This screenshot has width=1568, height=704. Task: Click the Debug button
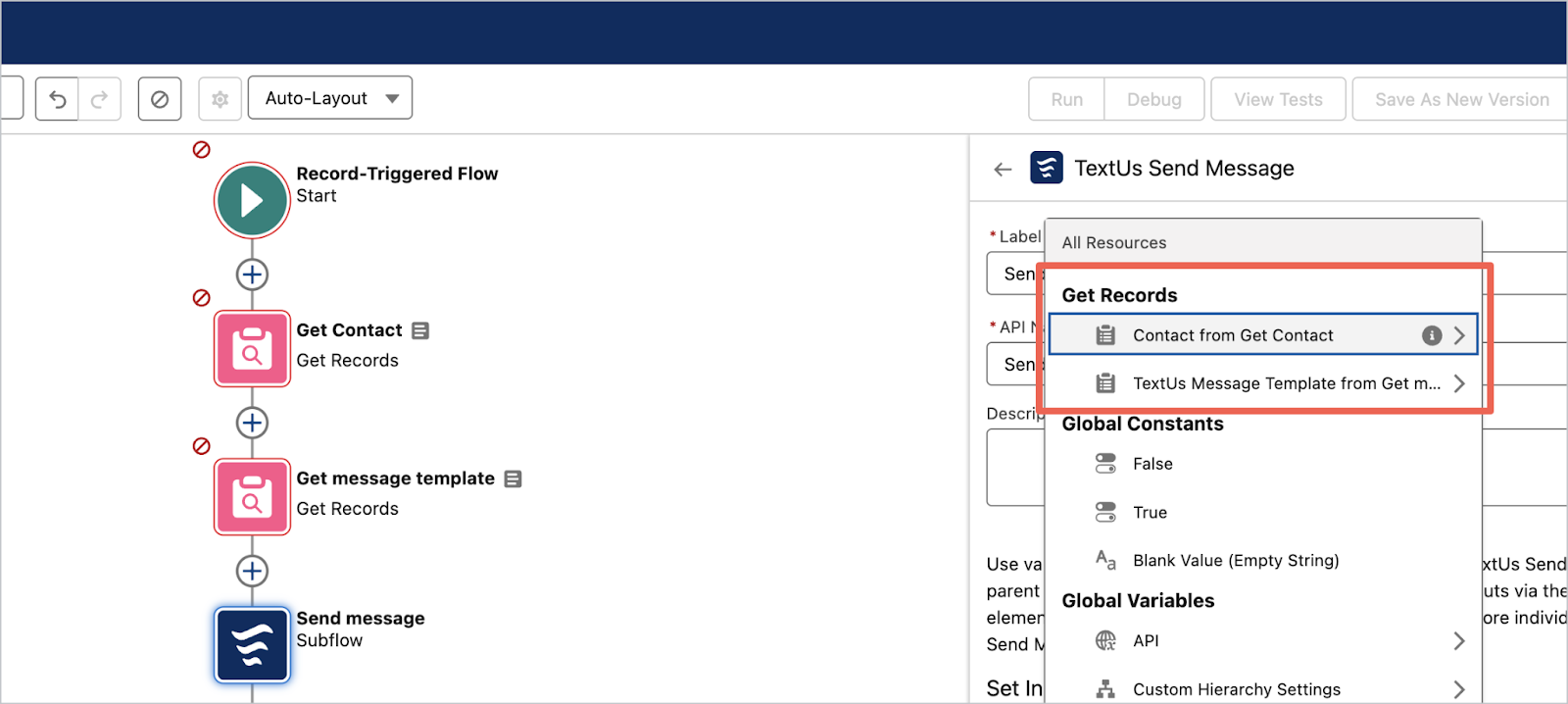1154,99
